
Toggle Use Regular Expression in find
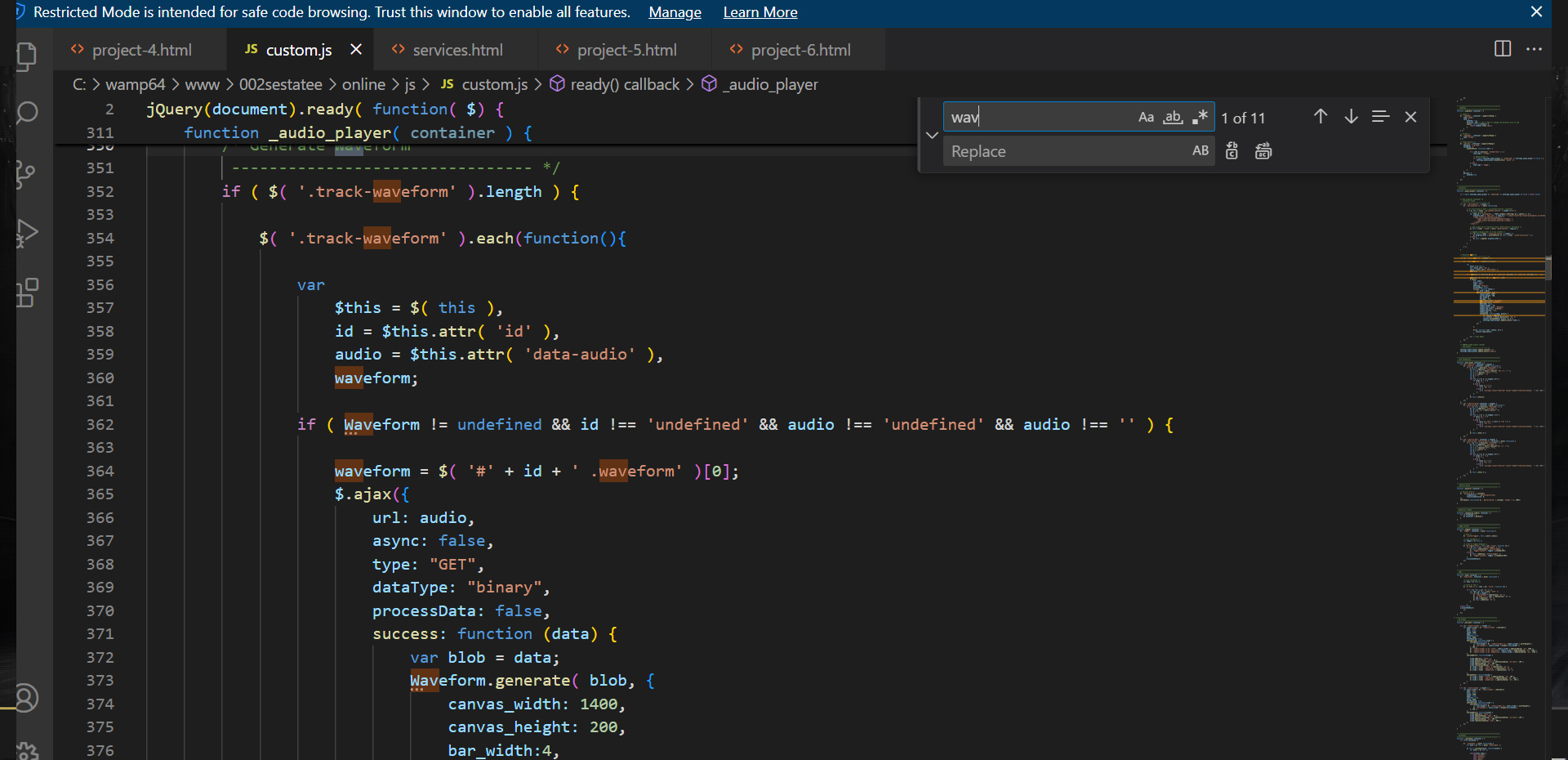1200,117
